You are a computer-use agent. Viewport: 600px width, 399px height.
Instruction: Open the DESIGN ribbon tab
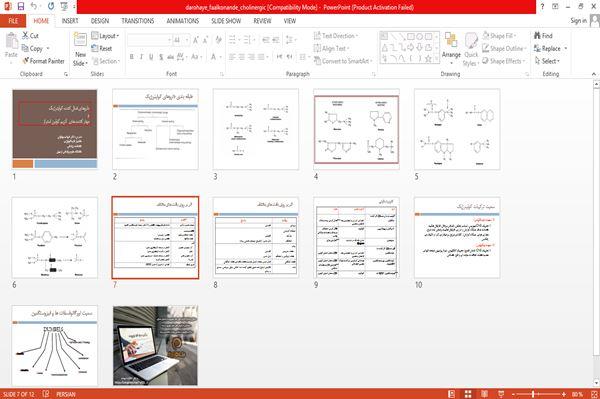[100, 21]
